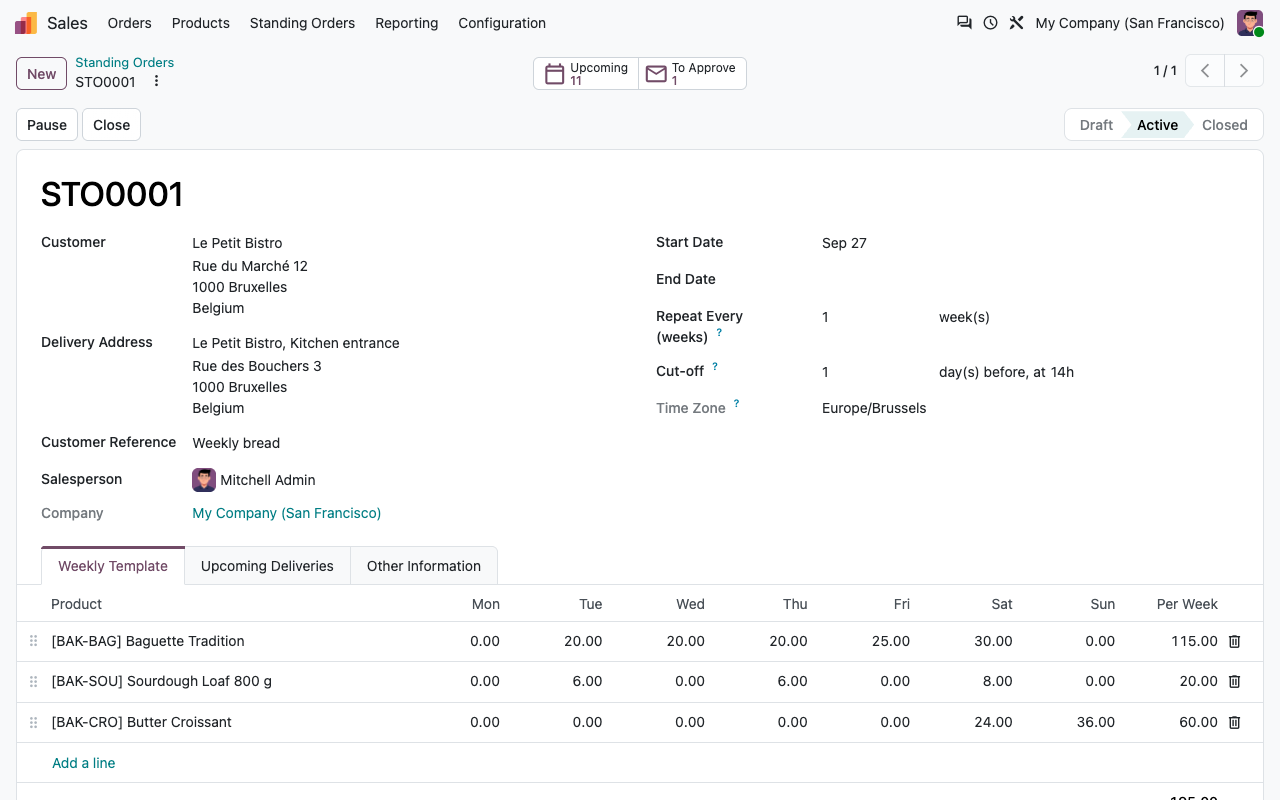Follow the Standing Orders breadcrumb link
Screen dimensions: 1280x800
tap(125, 63)
